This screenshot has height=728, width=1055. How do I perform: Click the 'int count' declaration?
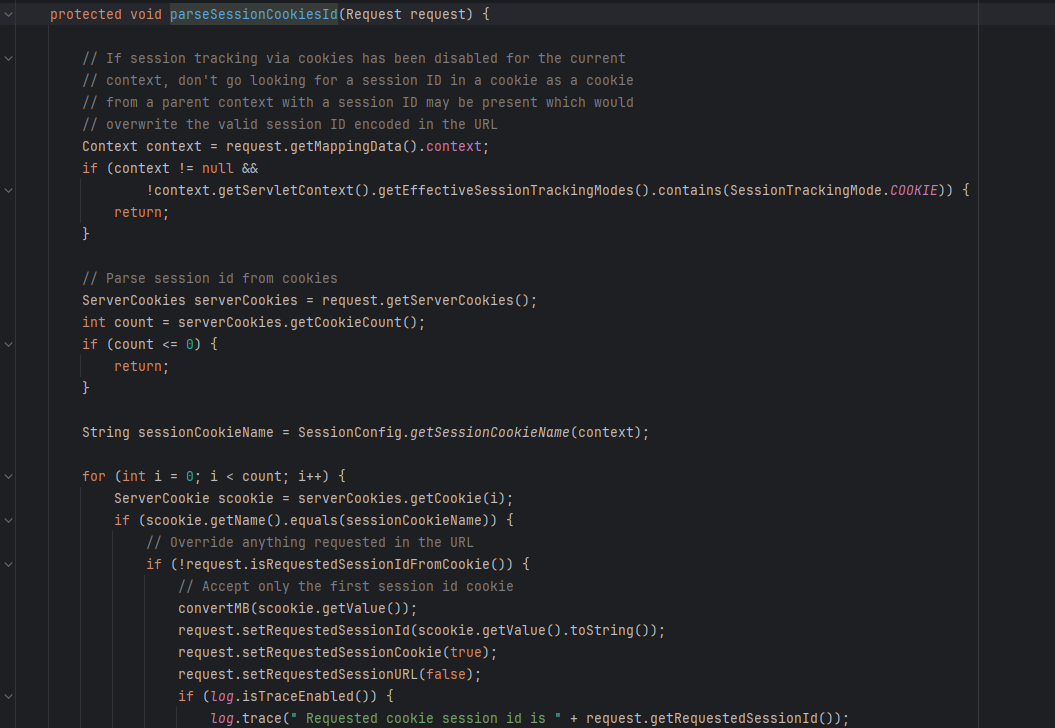pos(118,322)
